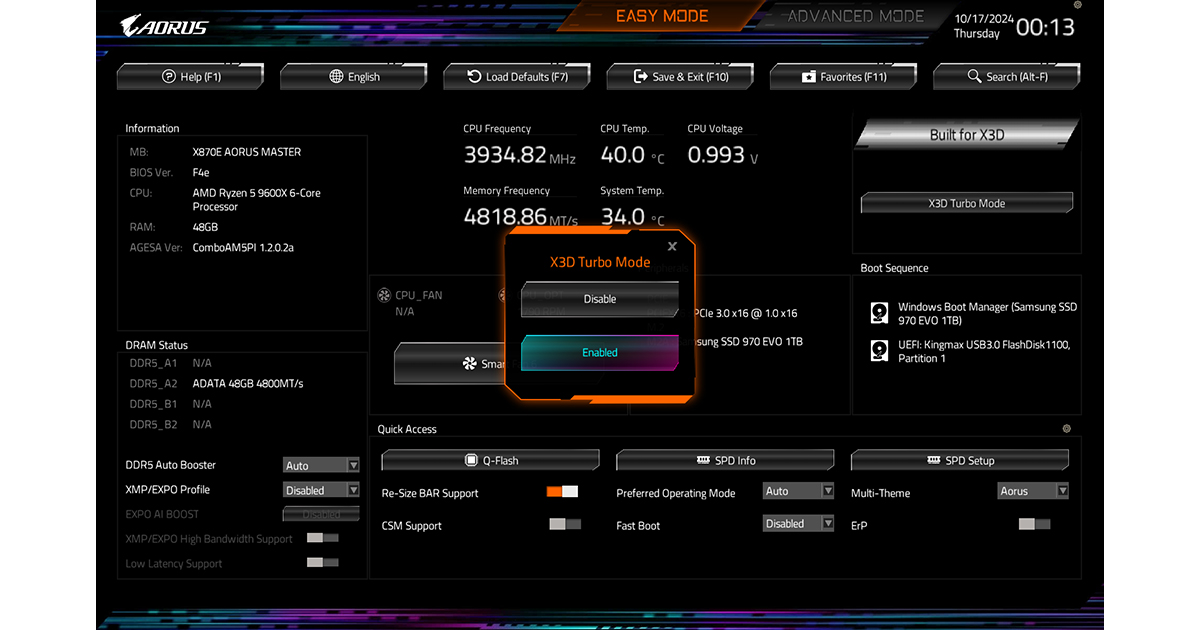Viewport: 1200px width, 630px height.
Task: Select the Easy Mode tab
Action: (x=661, y=16)
